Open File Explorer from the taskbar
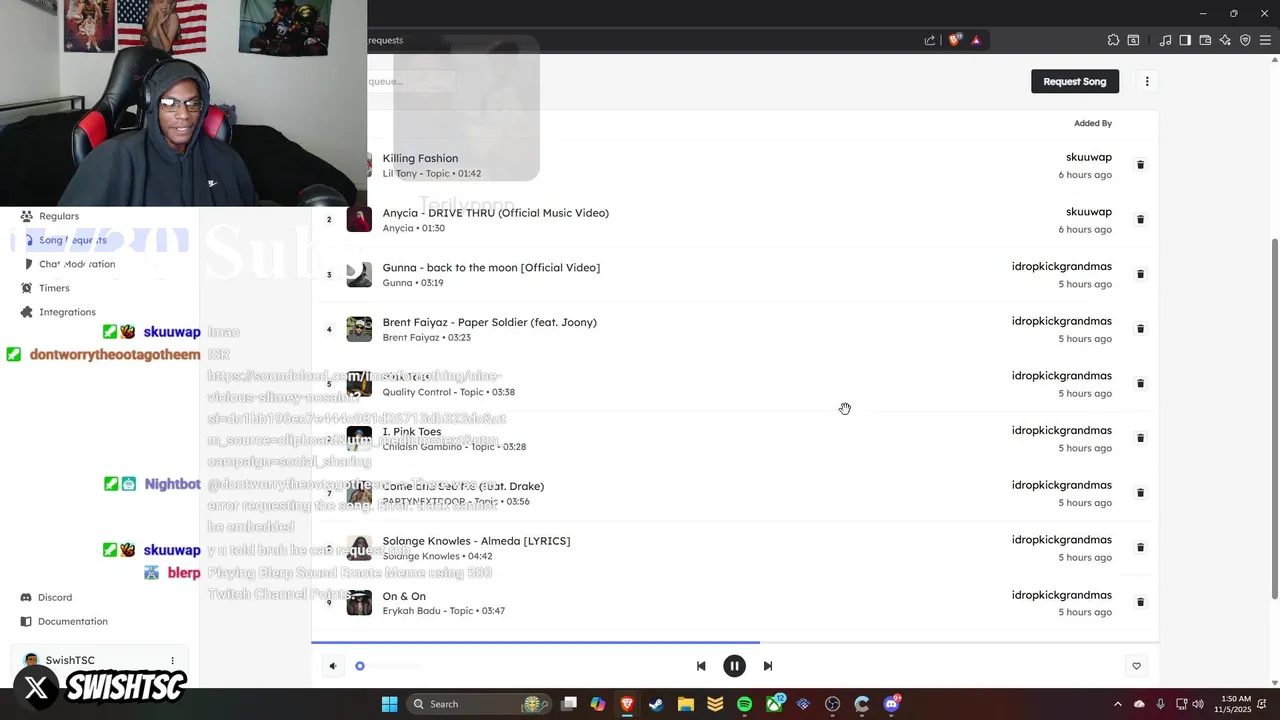 [686, 704]
